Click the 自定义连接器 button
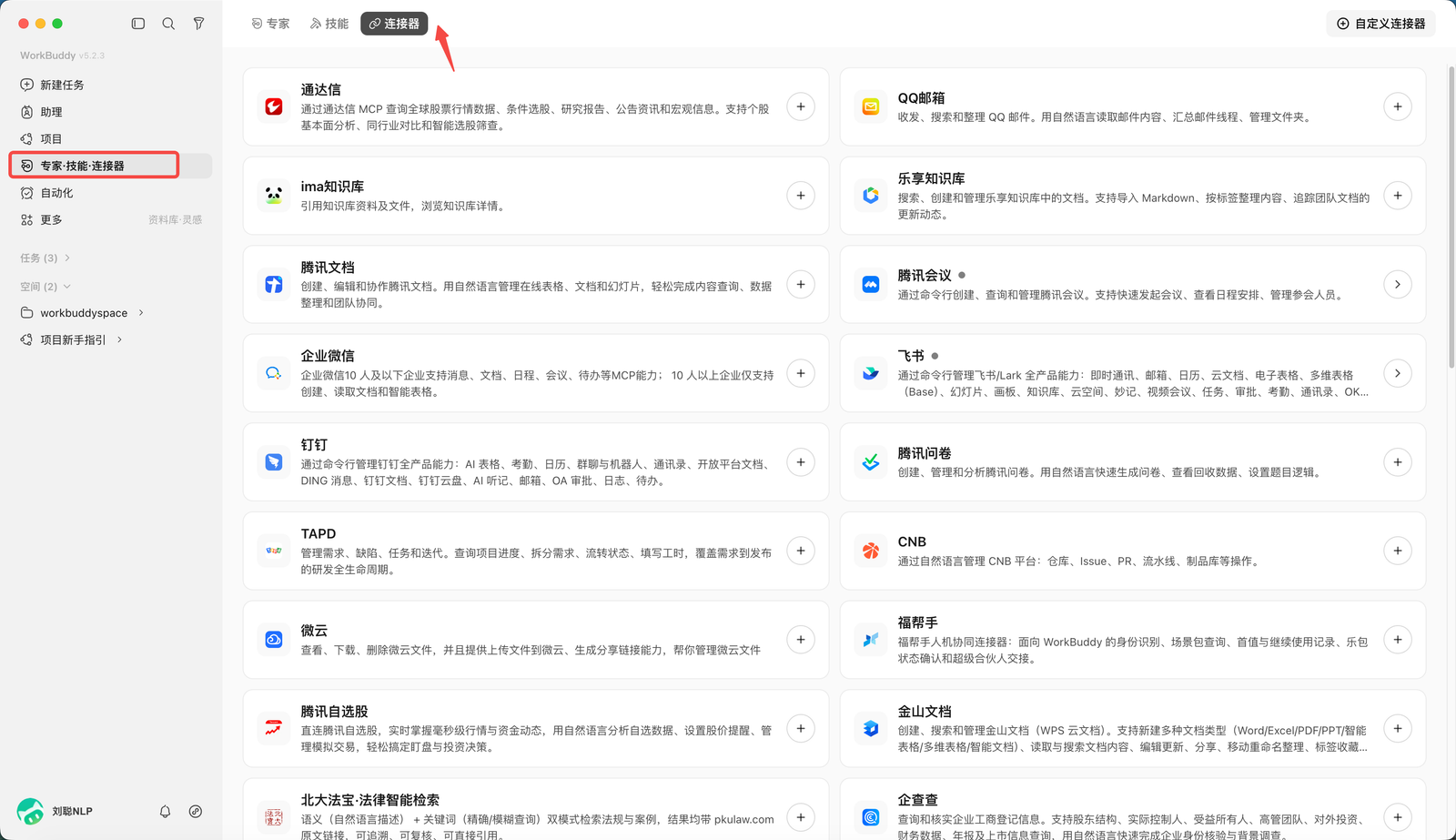Viewport: 1456px width, 840px height. tap(1380, 24)
